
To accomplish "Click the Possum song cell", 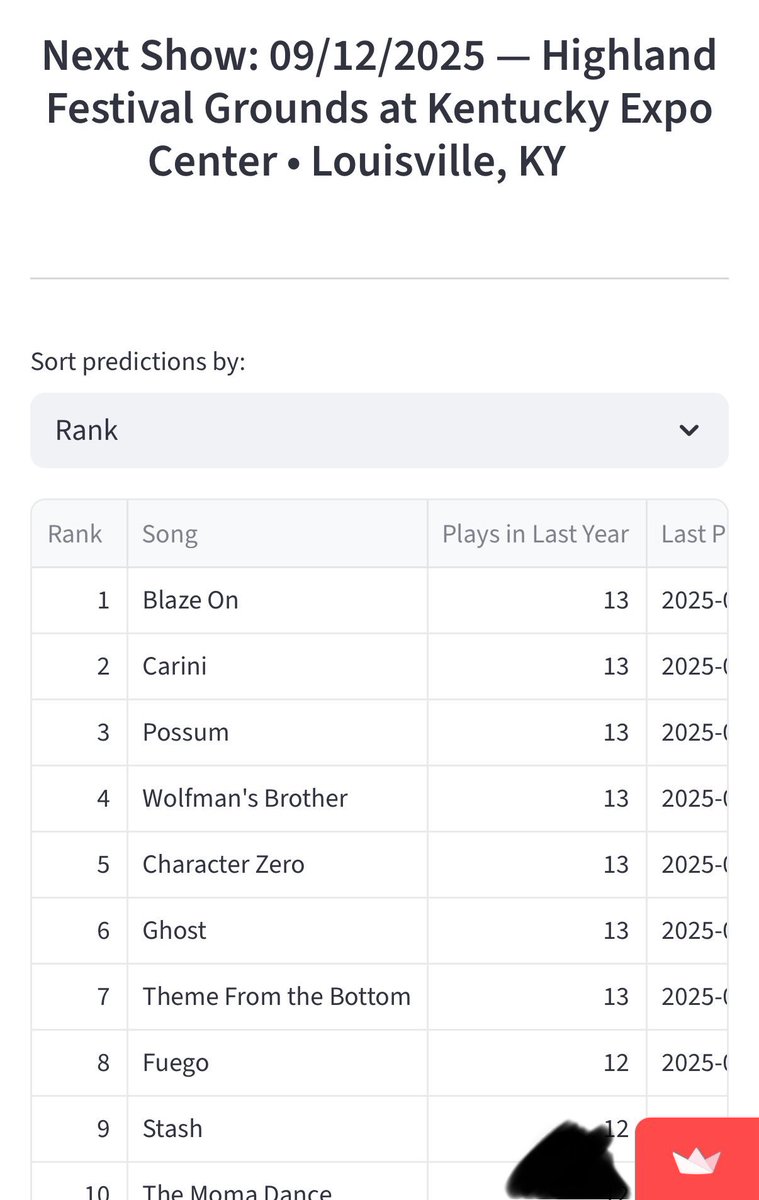I will click(x=186, y=732).
